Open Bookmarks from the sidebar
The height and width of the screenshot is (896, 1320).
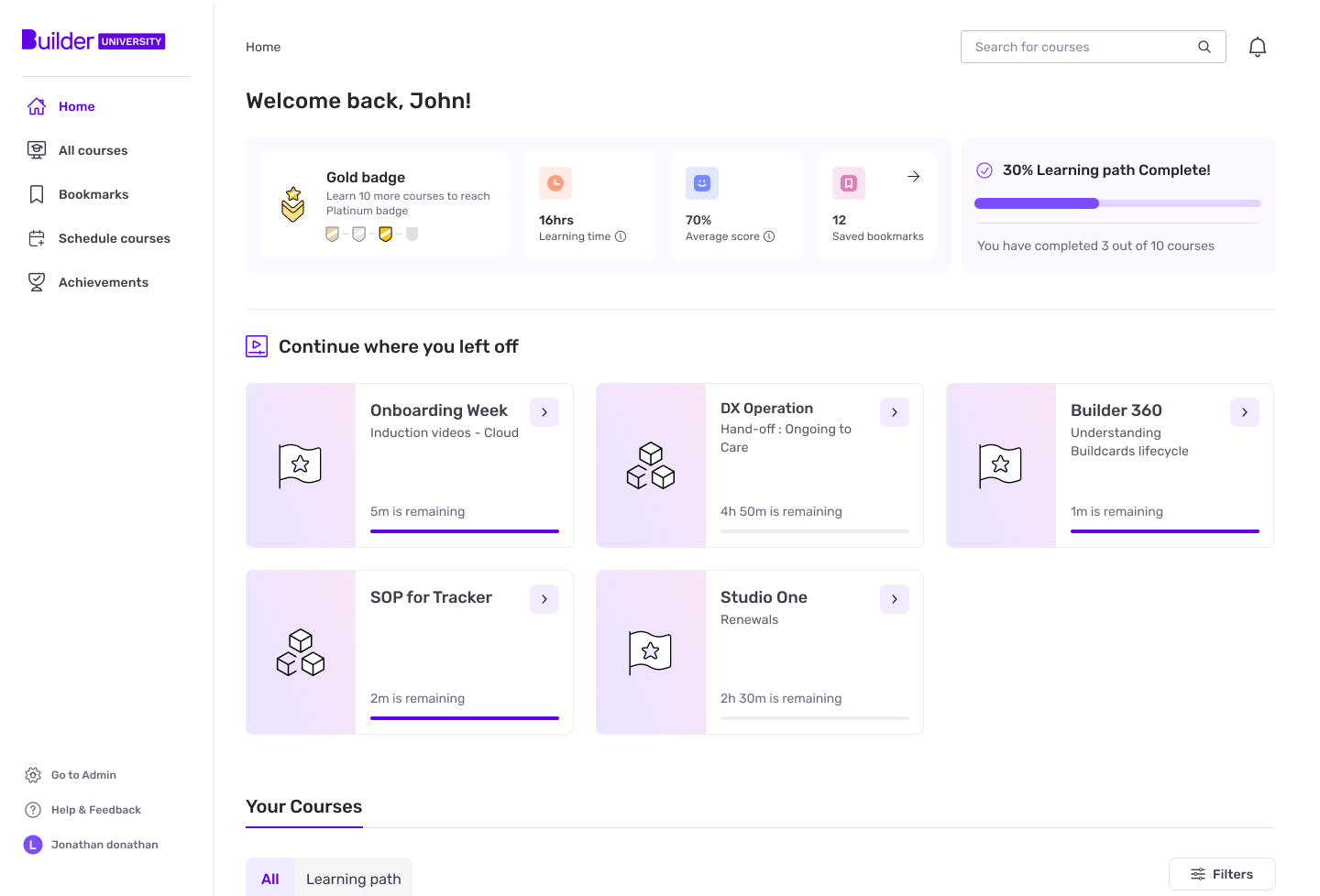[36, 193]
